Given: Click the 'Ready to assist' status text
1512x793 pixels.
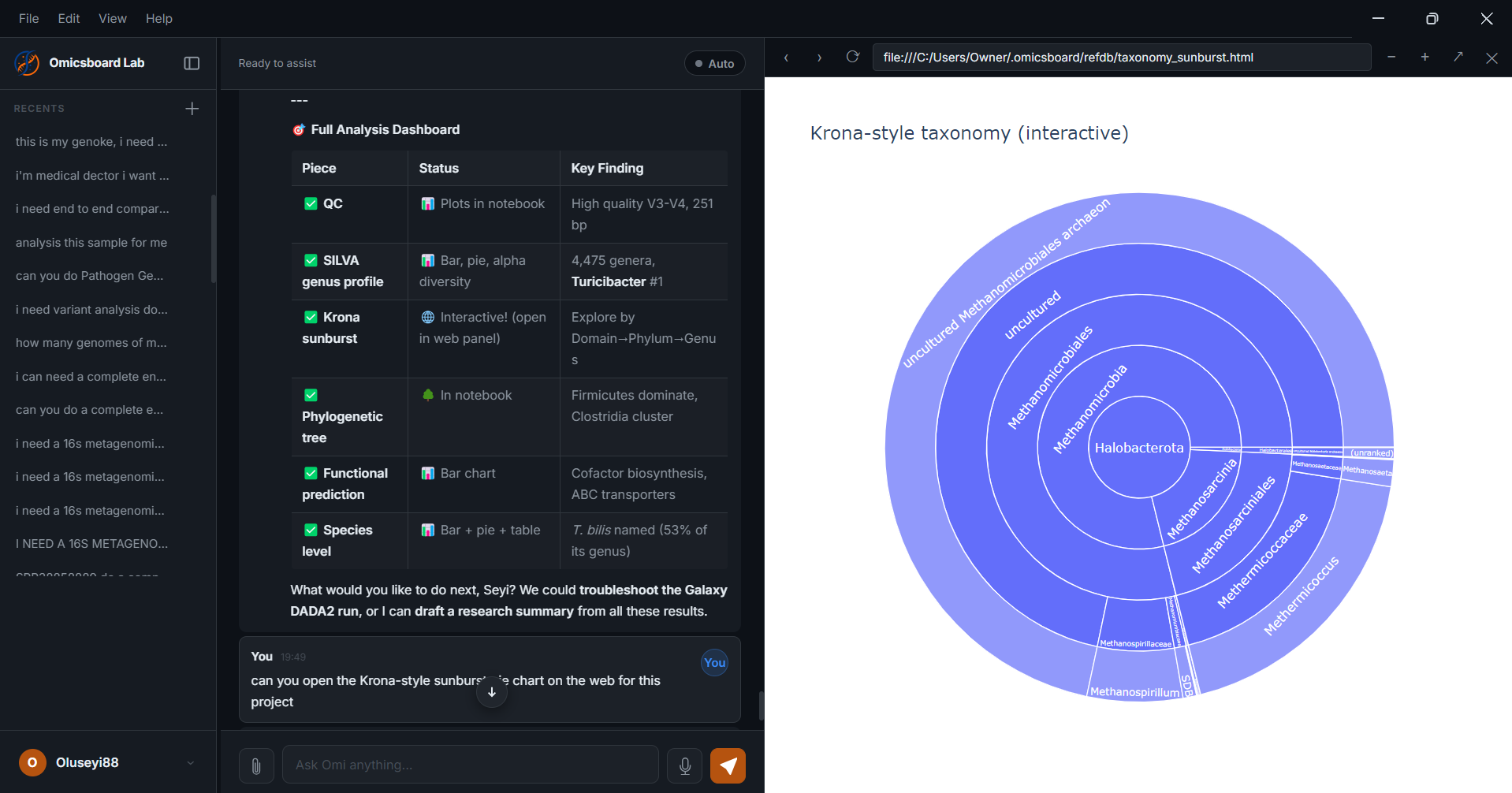Looking at the screenshot, I should [277, 63].
